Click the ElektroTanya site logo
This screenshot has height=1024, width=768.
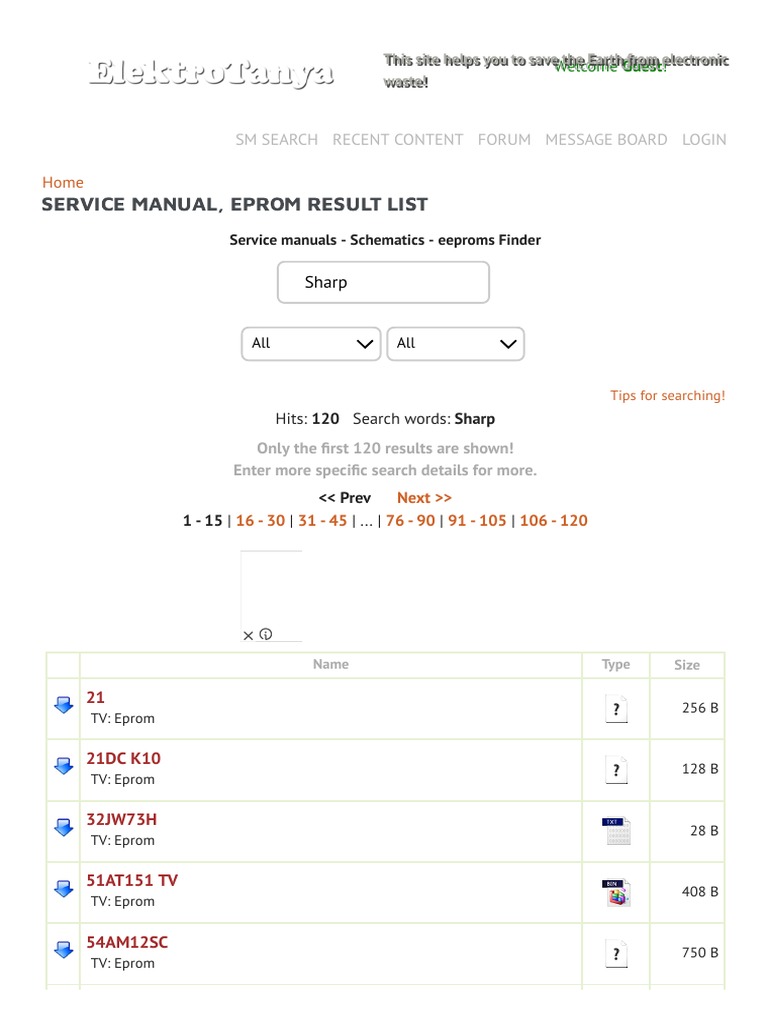click(211, 72)
